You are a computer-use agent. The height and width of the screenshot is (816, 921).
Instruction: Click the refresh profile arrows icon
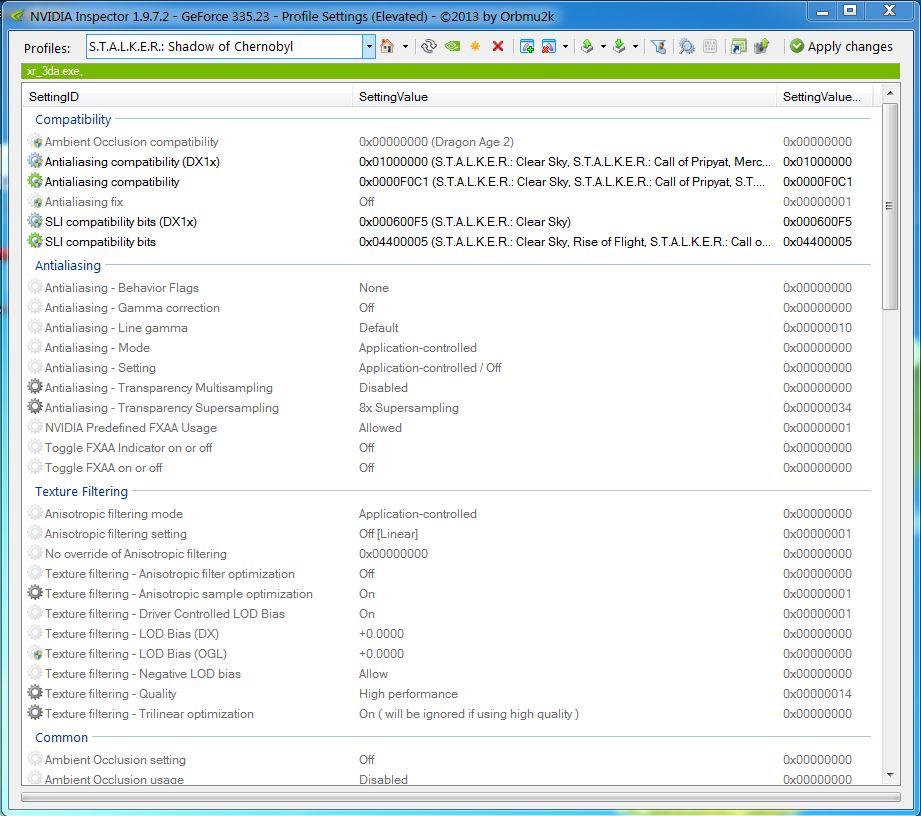(429, 46)
